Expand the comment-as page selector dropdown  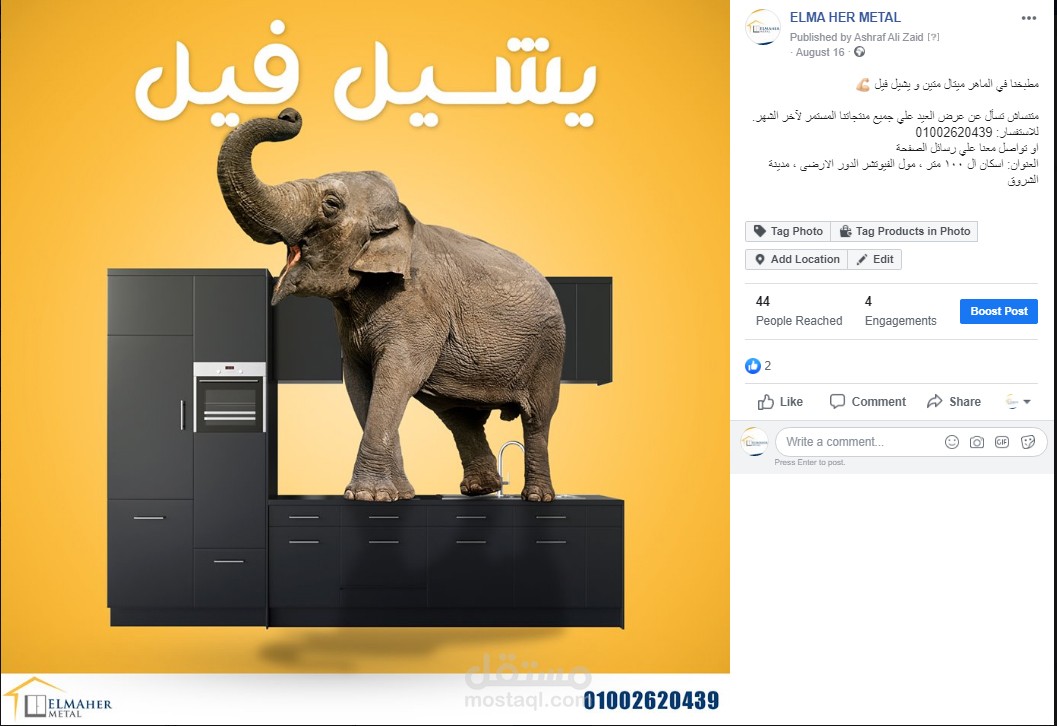point(1019,402)
